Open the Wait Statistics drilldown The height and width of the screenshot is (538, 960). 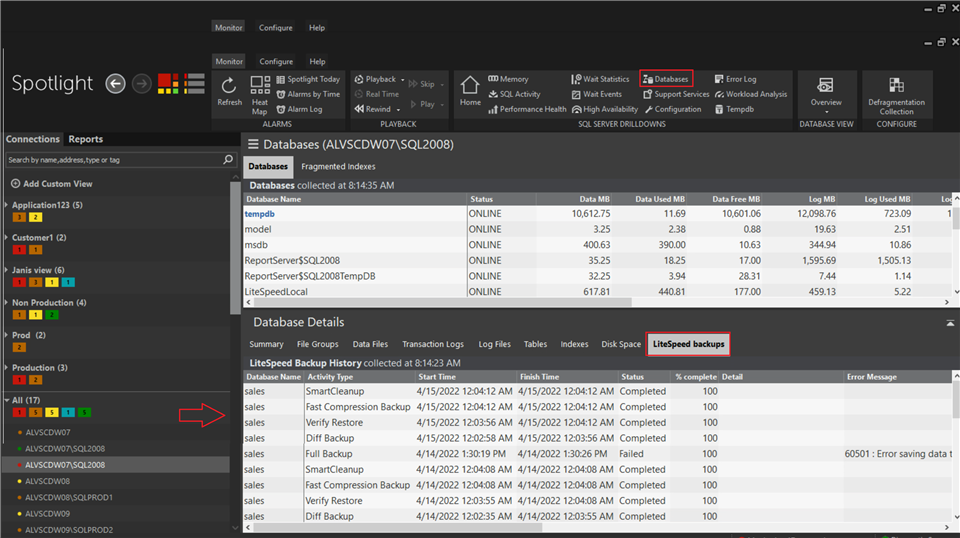(x=600, y=79)
